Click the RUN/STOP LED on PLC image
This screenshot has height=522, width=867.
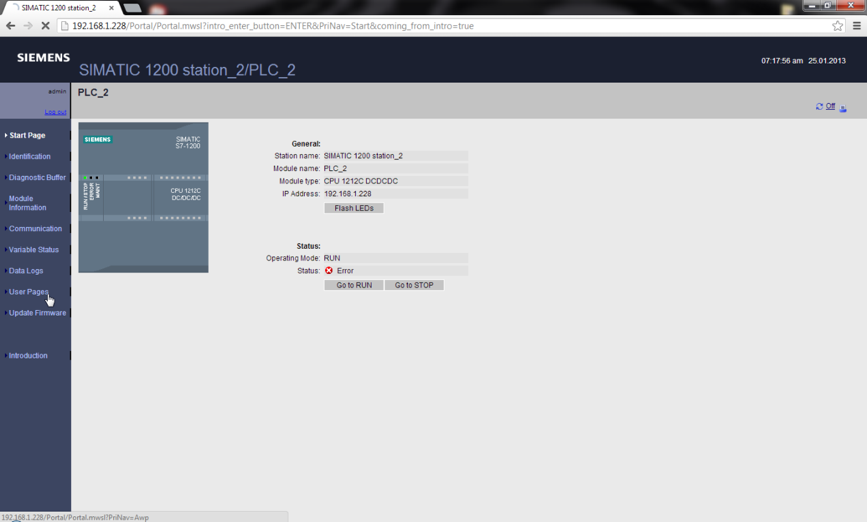tap(85, 178)
